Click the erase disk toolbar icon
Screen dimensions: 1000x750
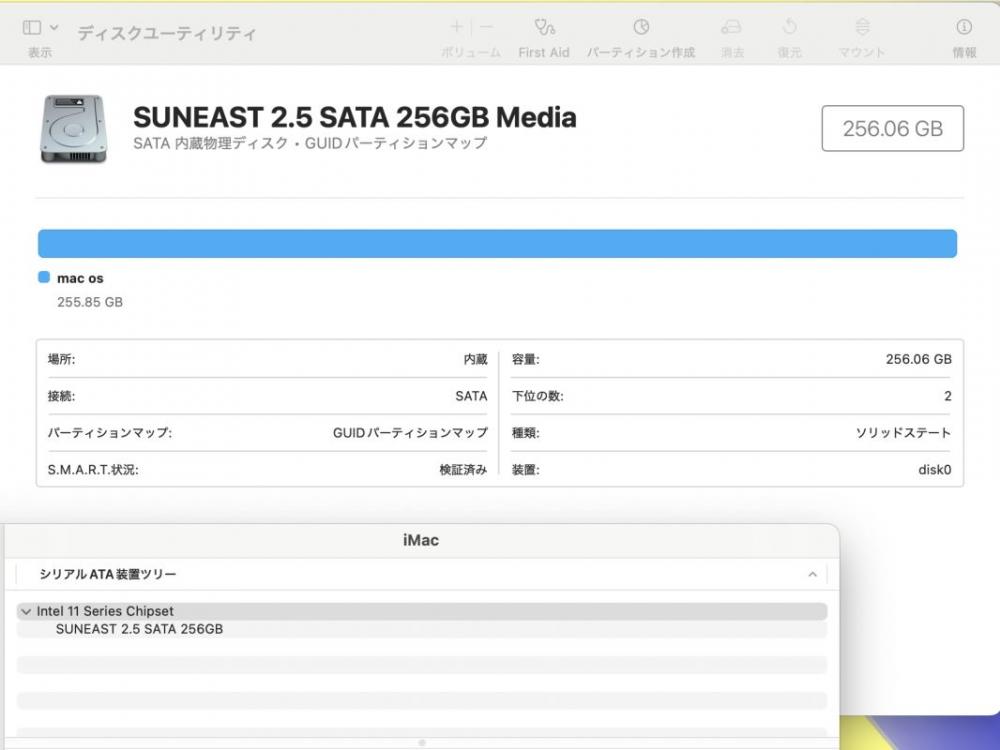pos(732,27)
